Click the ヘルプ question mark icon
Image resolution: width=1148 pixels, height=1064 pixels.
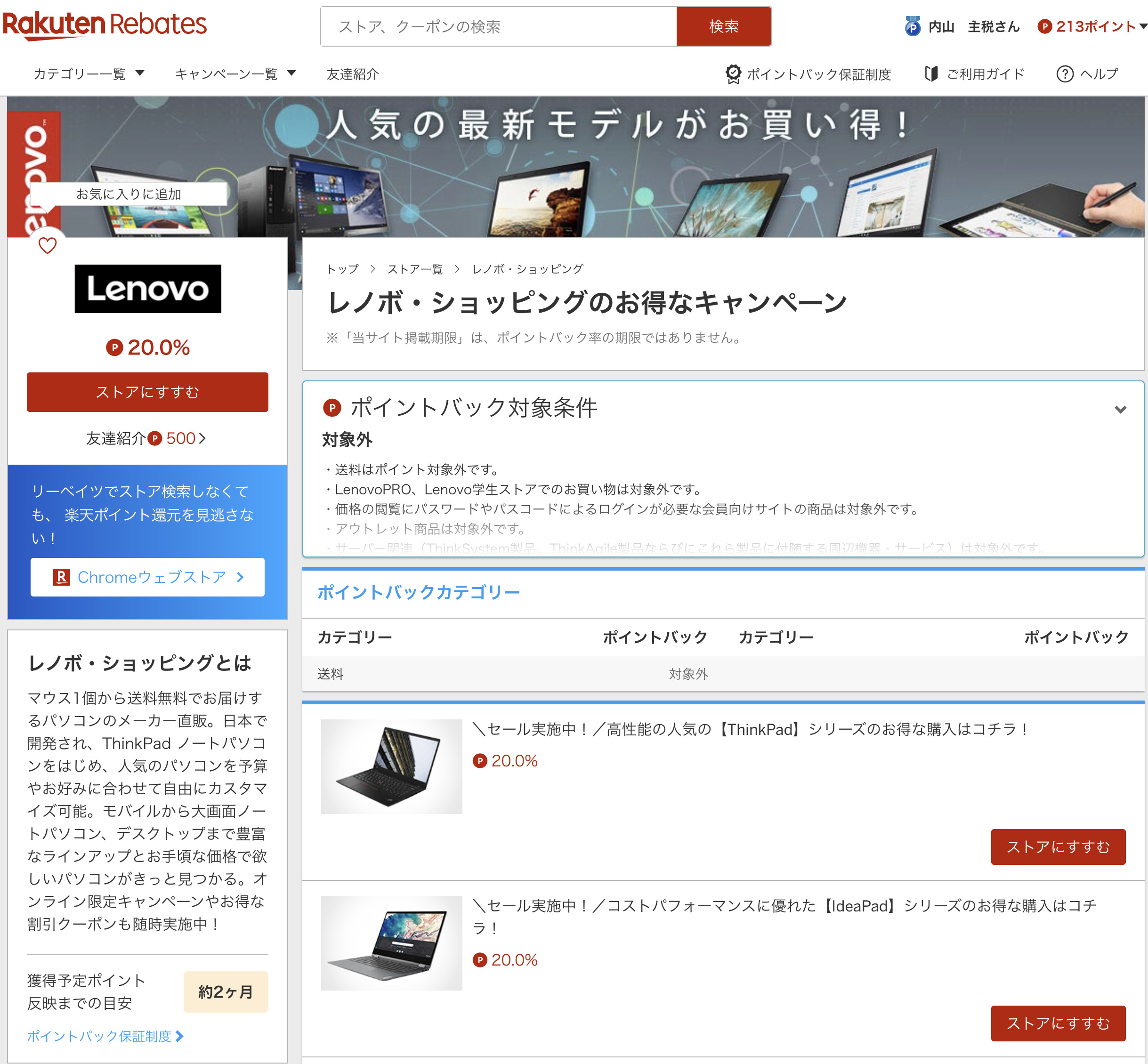[1065, 74]
